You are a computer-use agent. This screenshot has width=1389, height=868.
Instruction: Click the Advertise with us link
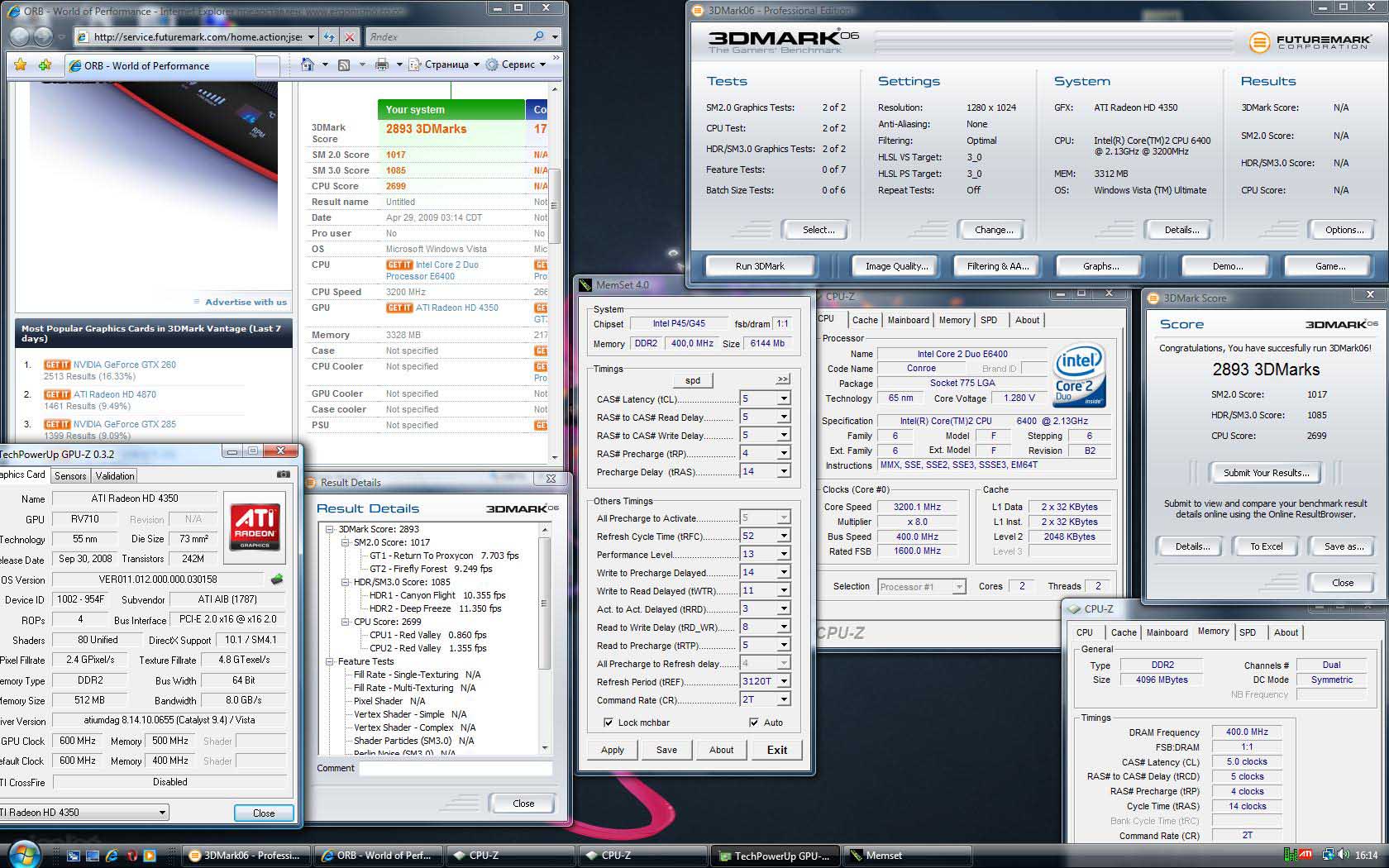[246, 302]
